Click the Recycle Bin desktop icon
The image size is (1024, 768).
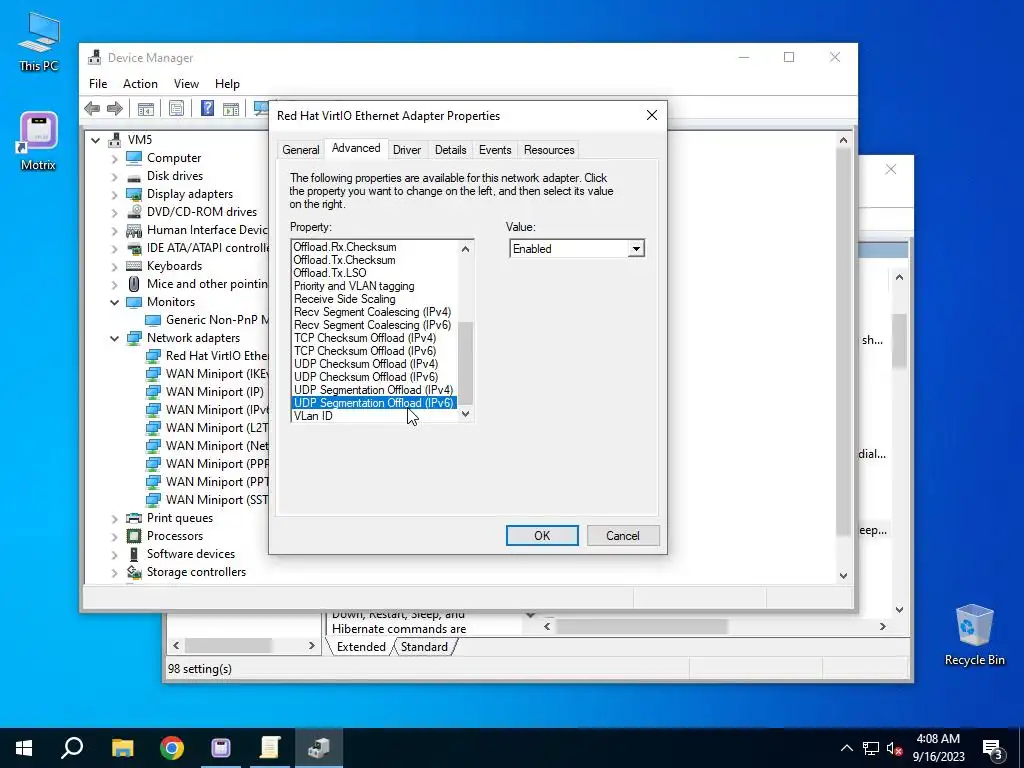click(974, 635)
